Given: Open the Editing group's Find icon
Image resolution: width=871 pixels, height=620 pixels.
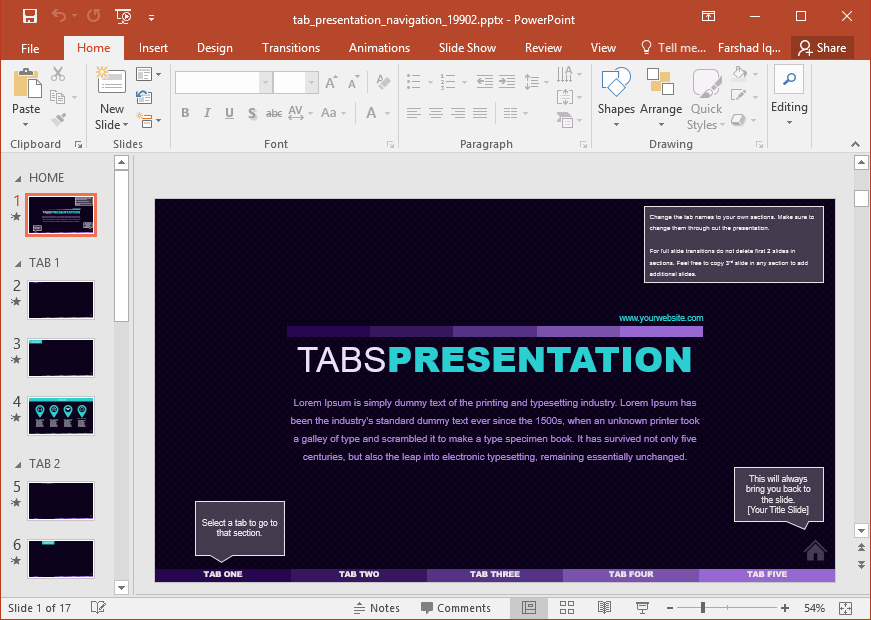Looking at the screenshot, I should 789,78.
